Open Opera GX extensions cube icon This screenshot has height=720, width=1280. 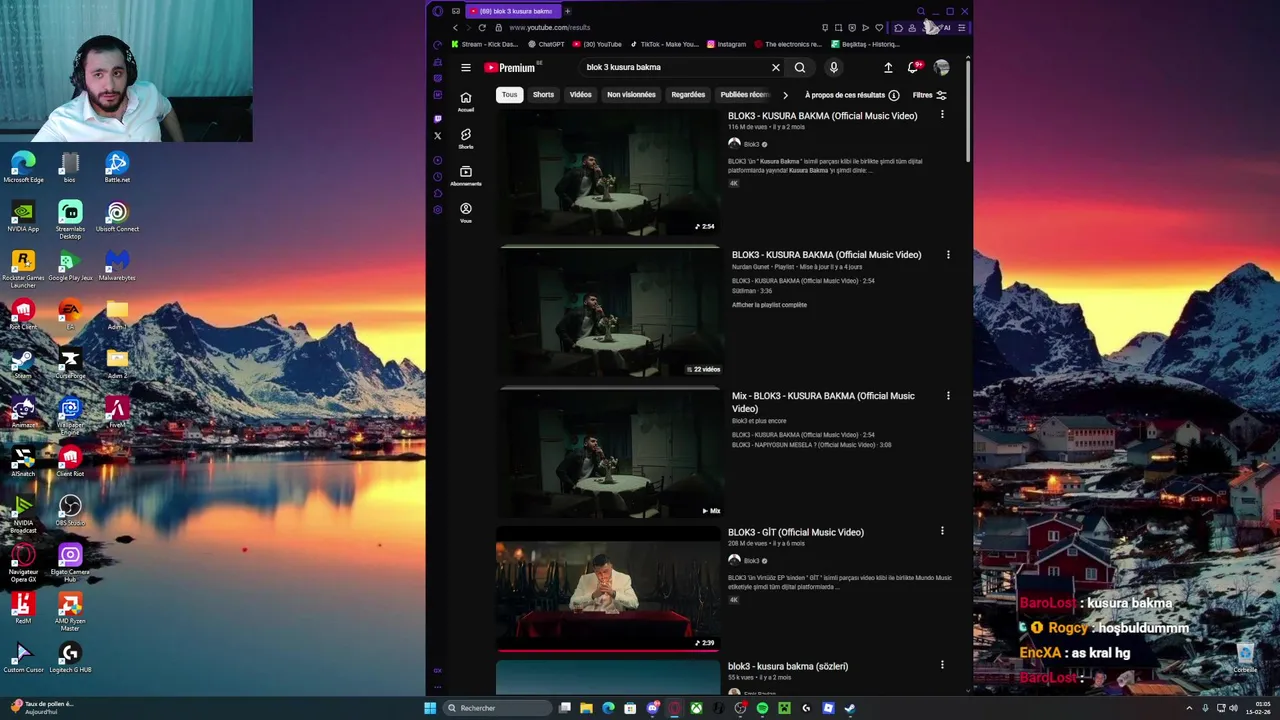898,28
